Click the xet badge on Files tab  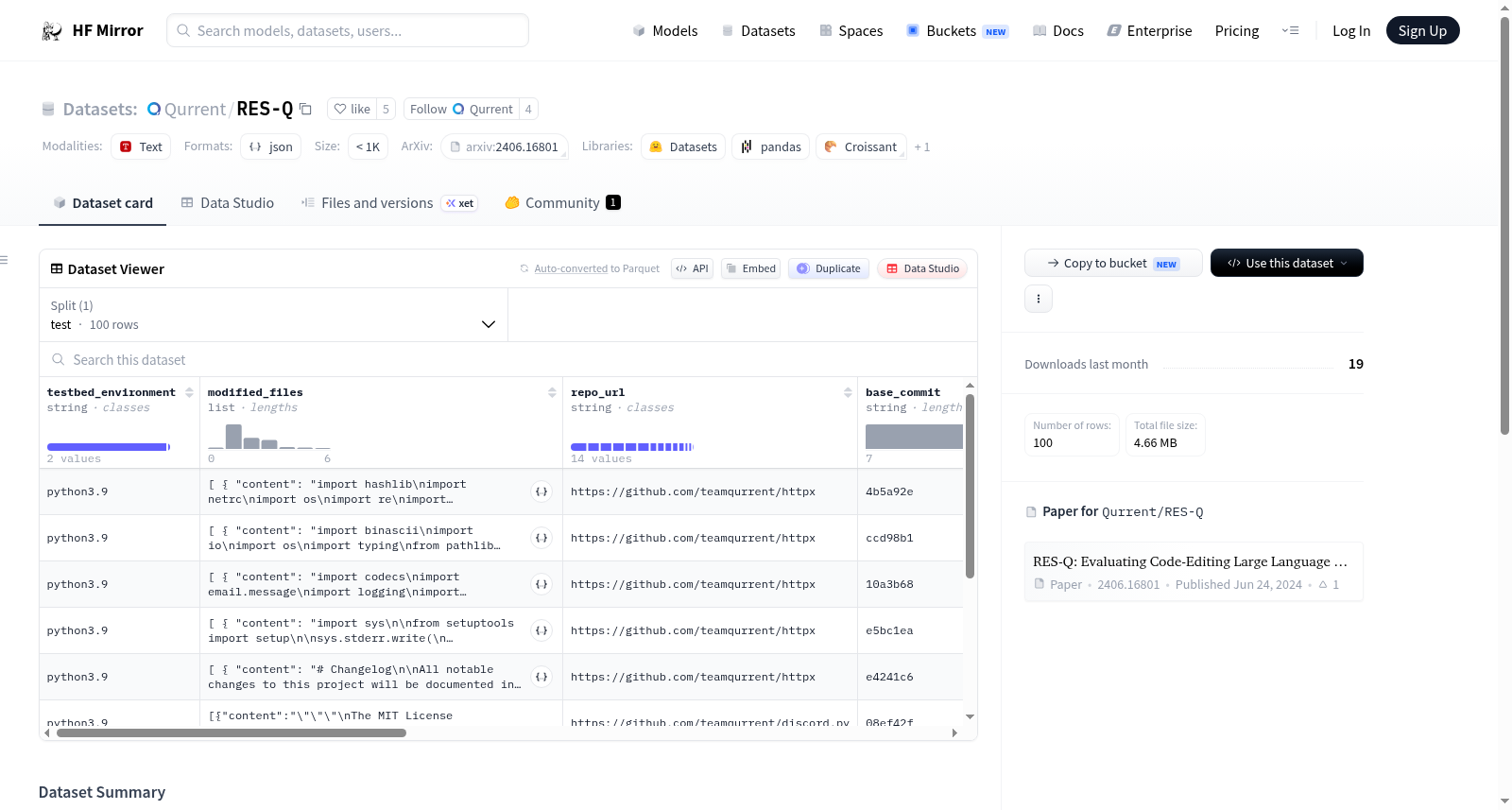point(460,203)
